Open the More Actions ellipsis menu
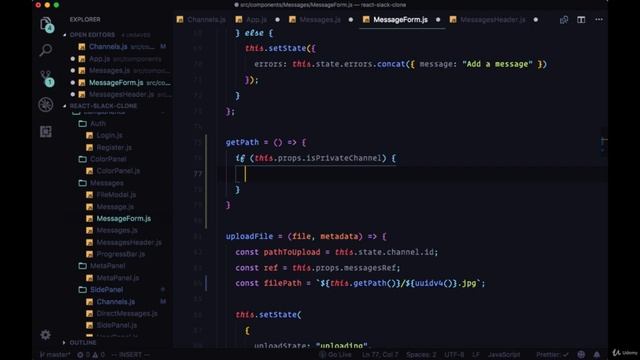This screenshot has height=360, width=640. 599,20
